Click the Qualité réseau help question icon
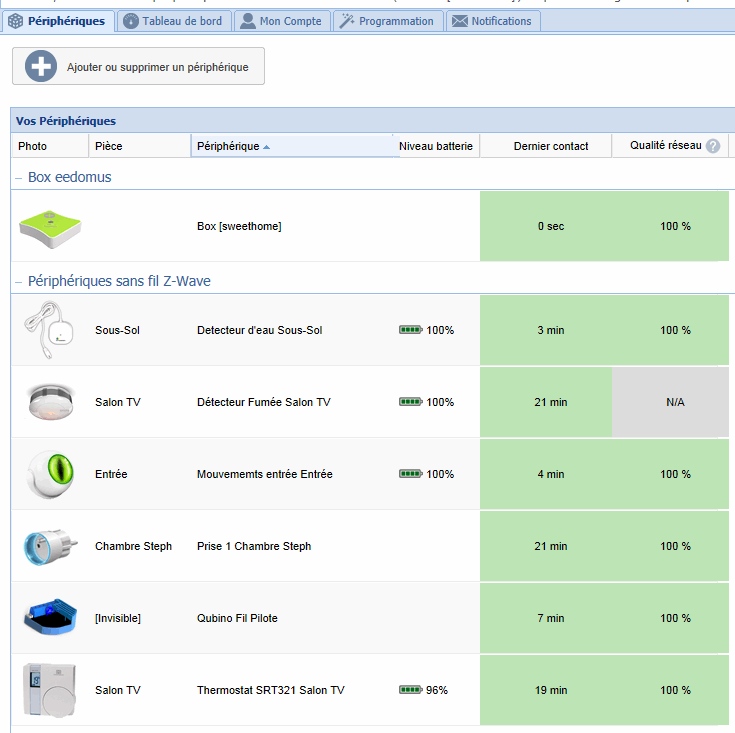Viewport: 735px width, 733px height. [x=713, y=146]
